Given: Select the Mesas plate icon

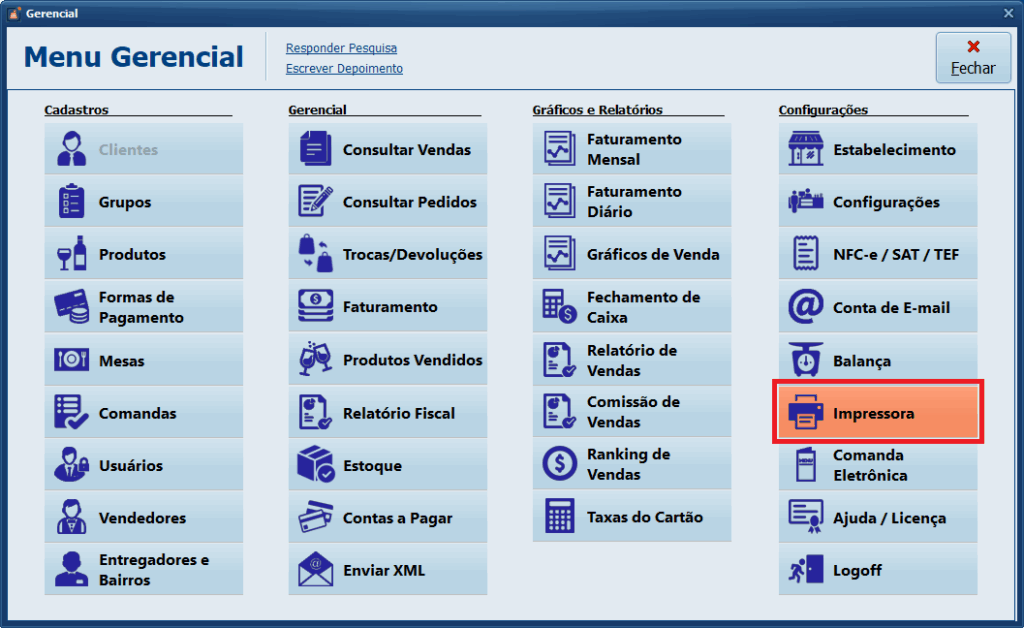Looking at the screenshot, I should click(70, 359).
